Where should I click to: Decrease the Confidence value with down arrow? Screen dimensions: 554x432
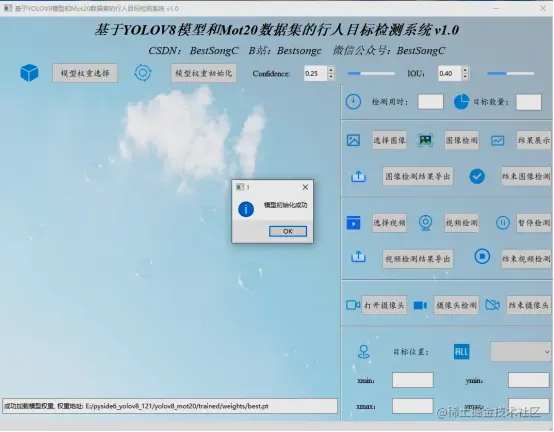[331, 77]
